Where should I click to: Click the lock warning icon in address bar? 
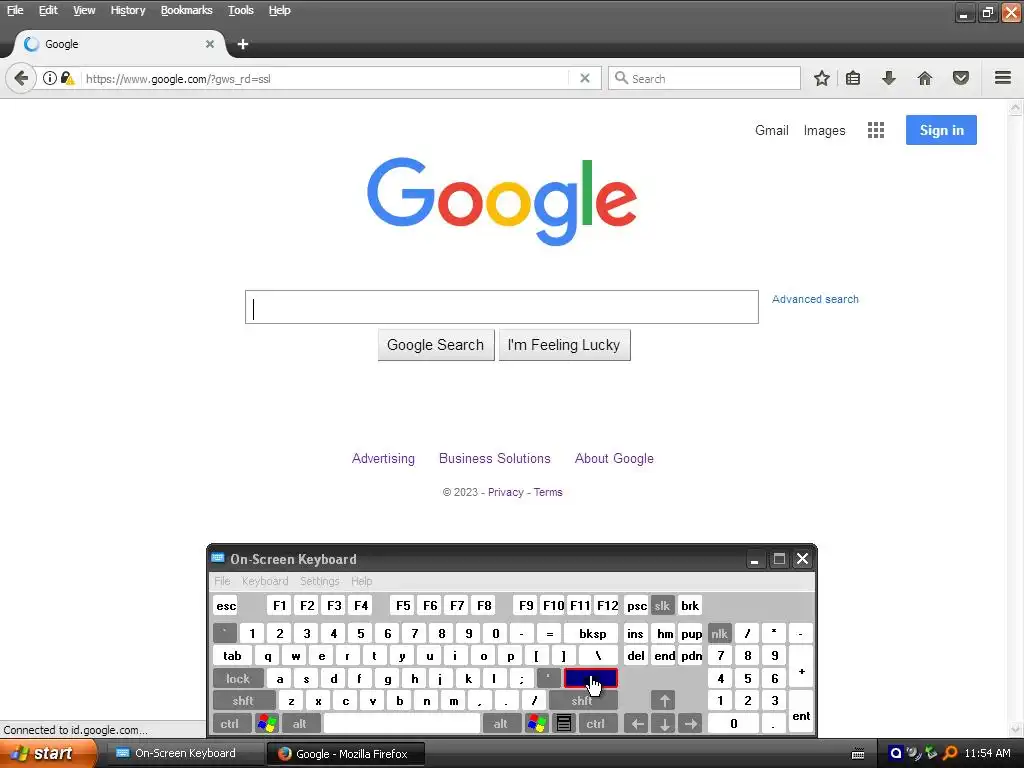pyautogui.click(x=67, y=78)
